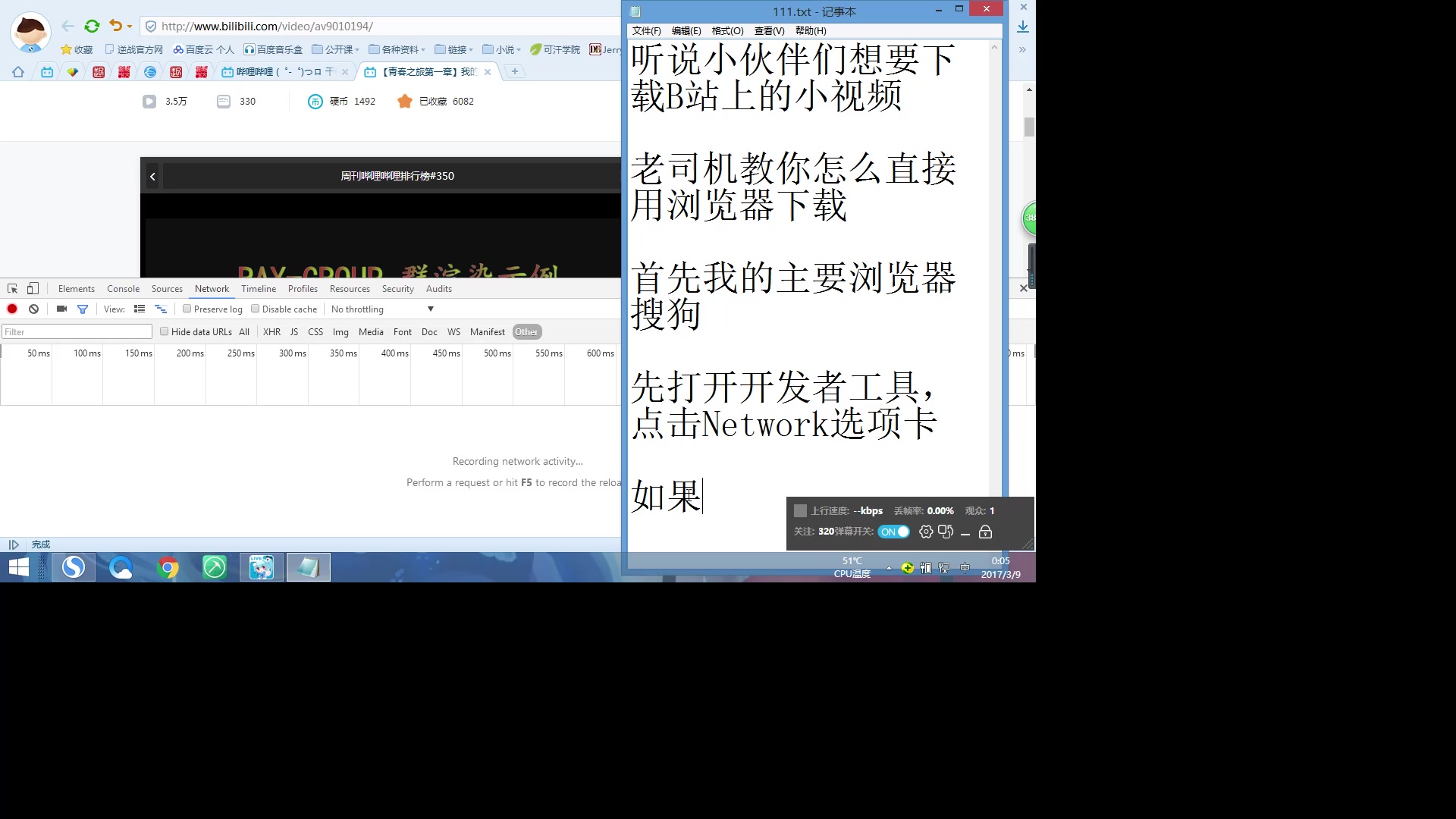Image resolution: width=1456 pixels, height=819 pixels.
Task: Click the gray preview swatch on streaming overlay
Action: [801, 510]
